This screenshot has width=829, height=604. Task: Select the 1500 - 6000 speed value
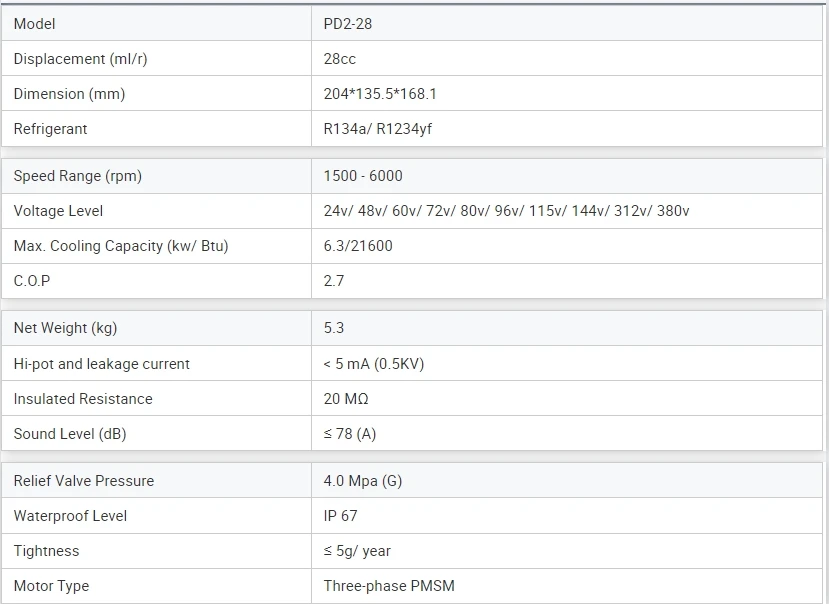pos(363,176)
